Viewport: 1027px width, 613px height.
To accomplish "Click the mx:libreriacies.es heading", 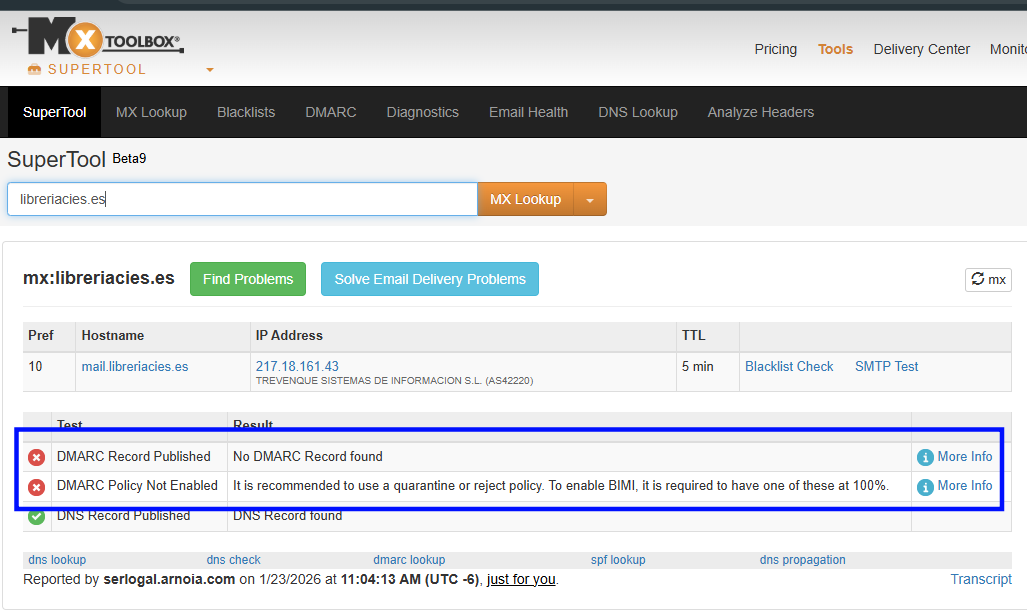I will (99, 278).
